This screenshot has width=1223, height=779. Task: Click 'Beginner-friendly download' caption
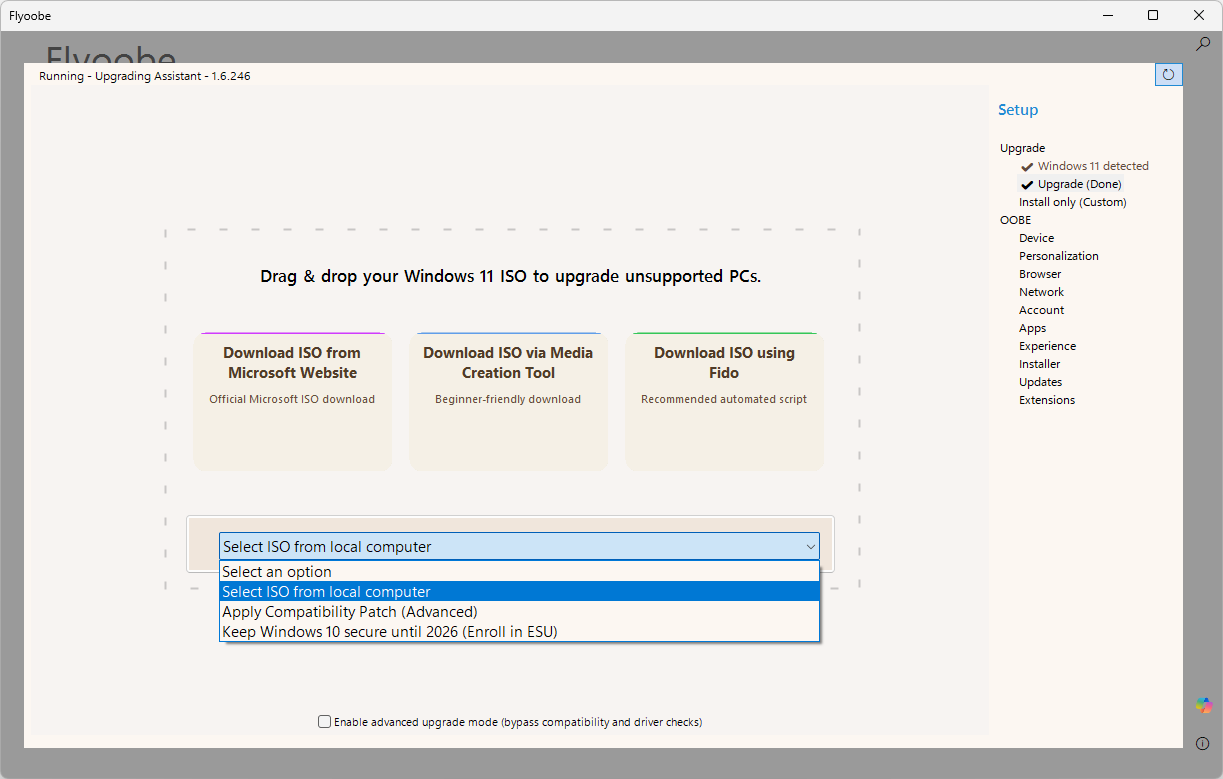(508, 399)
